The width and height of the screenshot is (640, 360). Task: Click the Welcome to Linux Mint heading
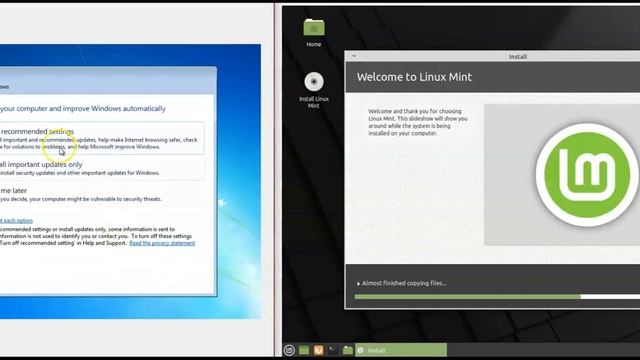tap(414, 77)
